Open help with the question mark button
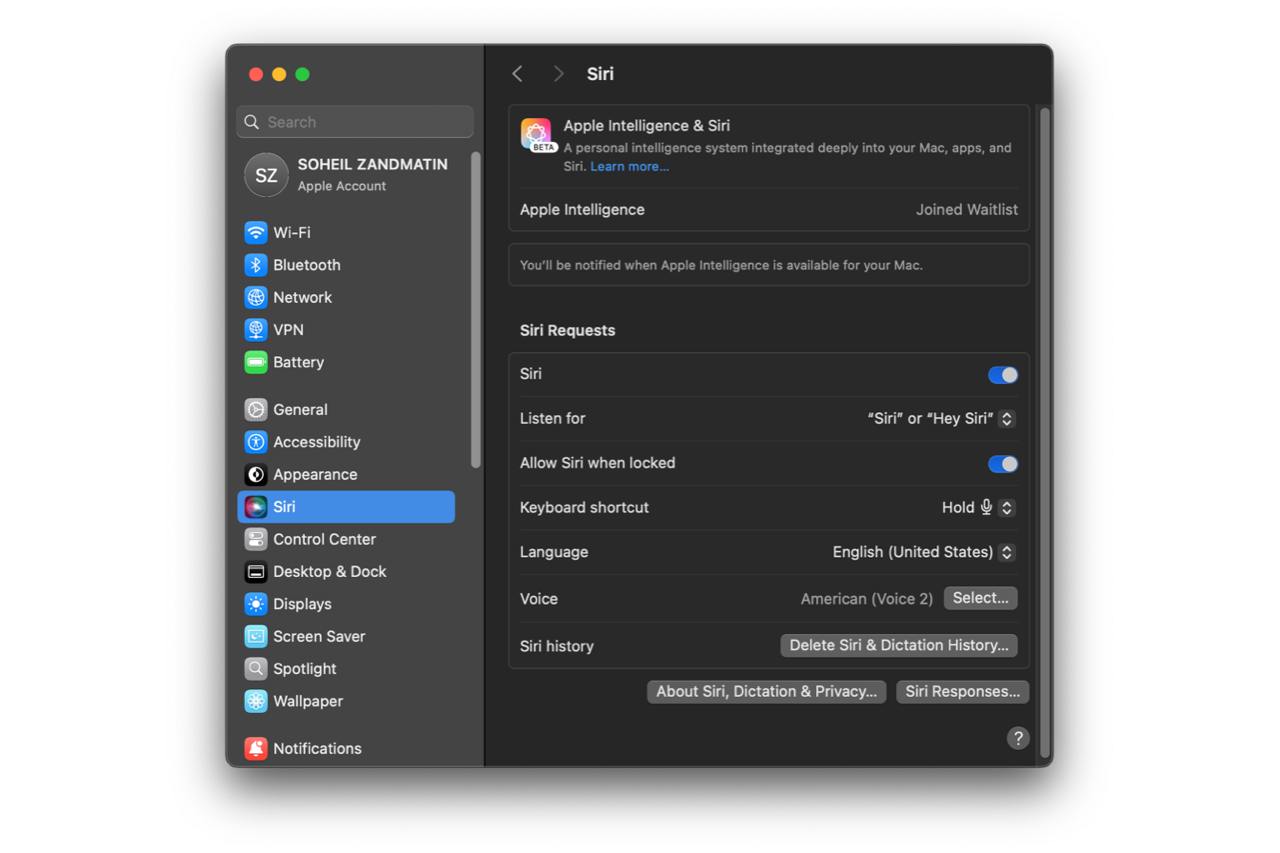Viewport: 1280px width, 853px height. point(1018,738)
